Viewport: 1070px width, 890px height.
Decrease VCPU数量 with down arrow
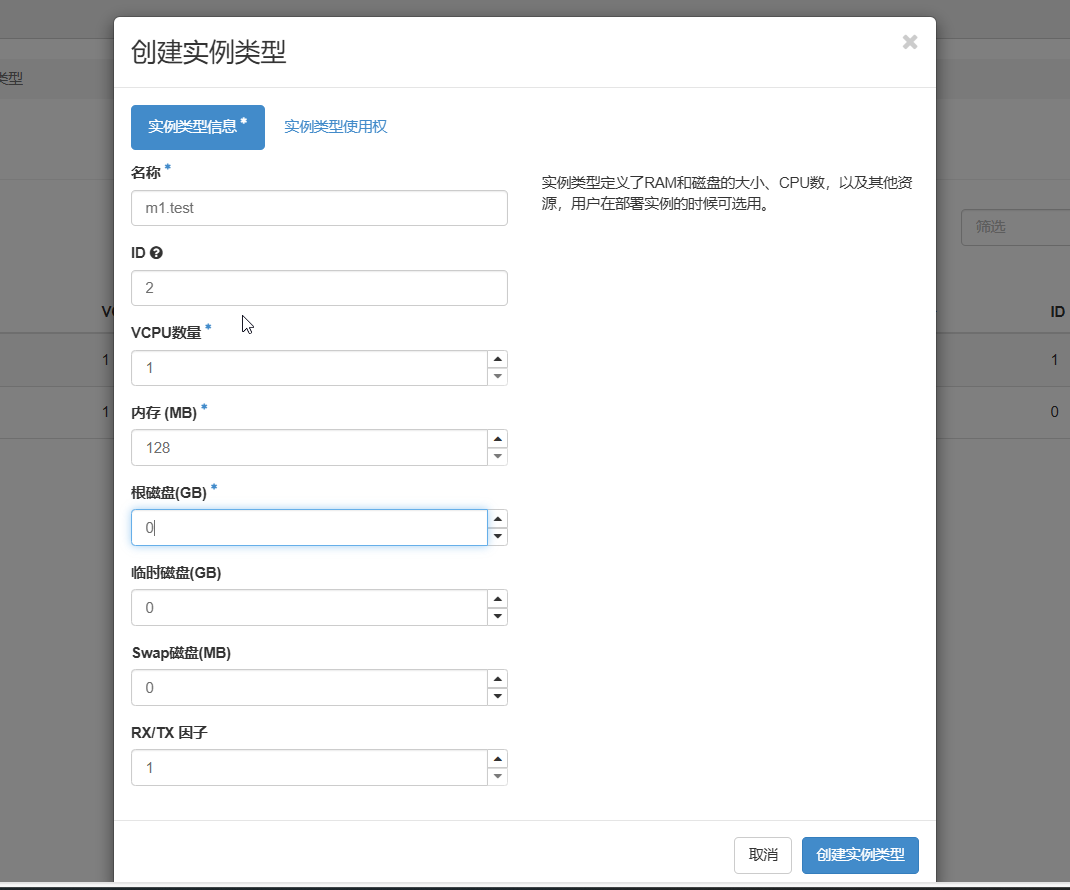tap(497, 377)
